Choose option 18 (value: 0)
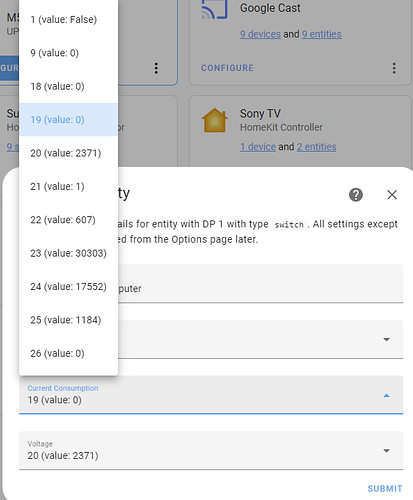 pyautogui.click(x=68, y=86)
